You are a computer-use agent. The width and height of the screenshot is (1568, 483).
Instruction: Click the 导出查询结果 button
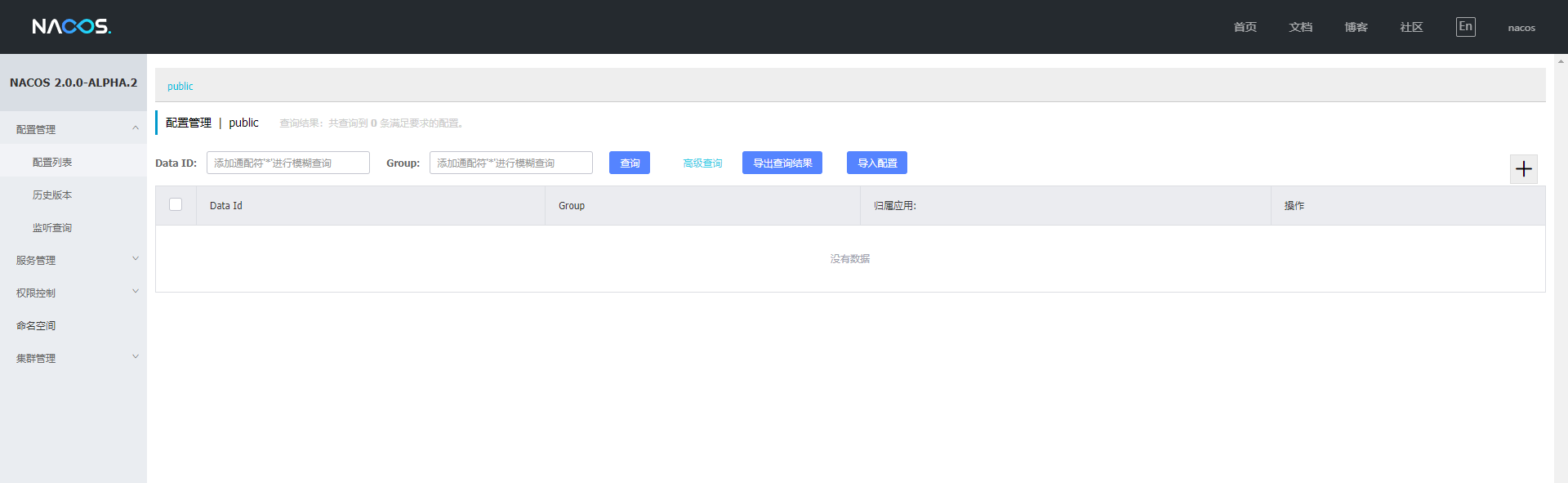click(782, 163)
